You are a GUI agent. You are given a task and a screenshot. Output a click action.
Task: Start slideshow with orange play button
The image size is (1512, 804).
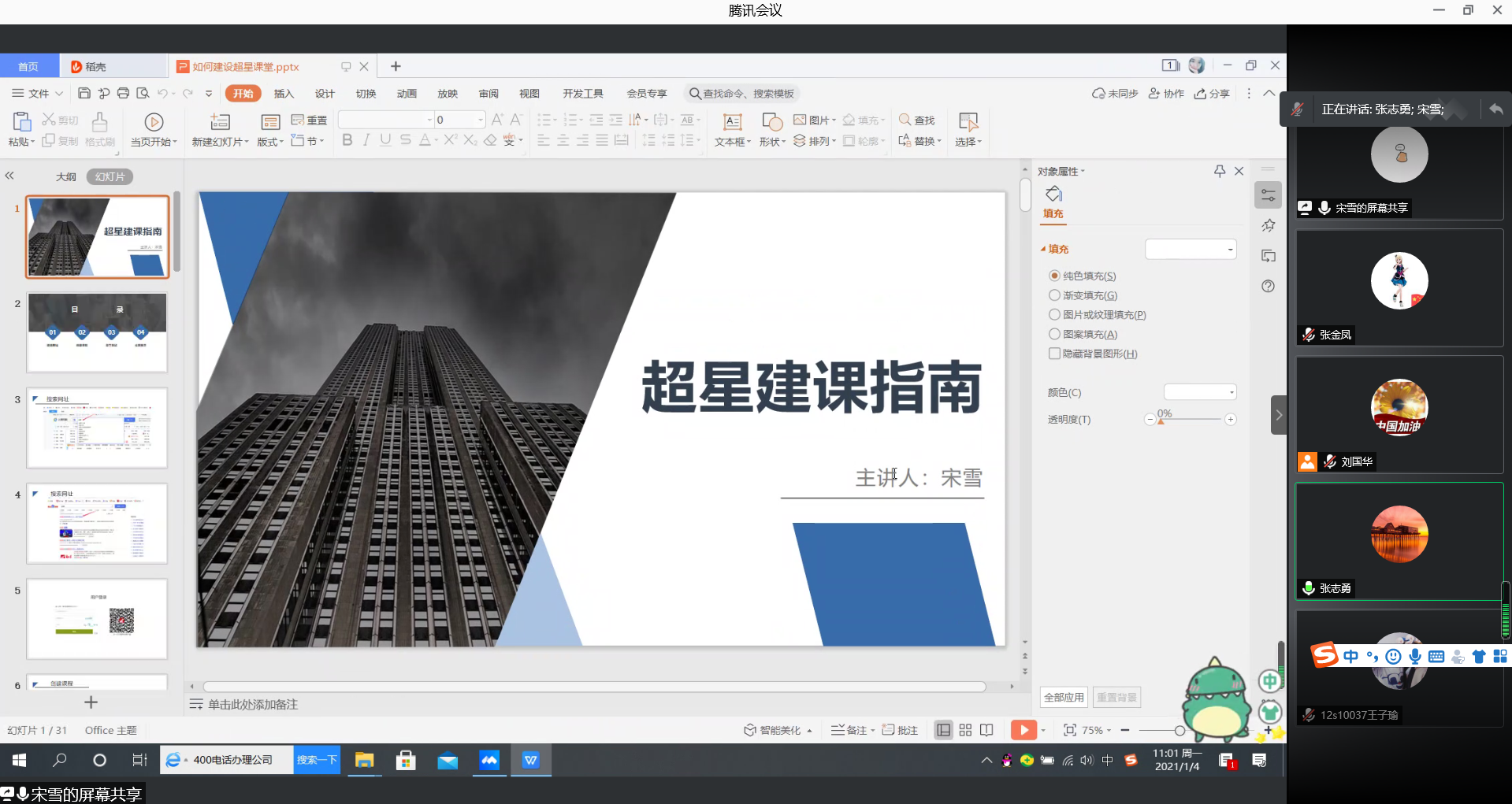pyautogui.click(x=1023, y=730)
